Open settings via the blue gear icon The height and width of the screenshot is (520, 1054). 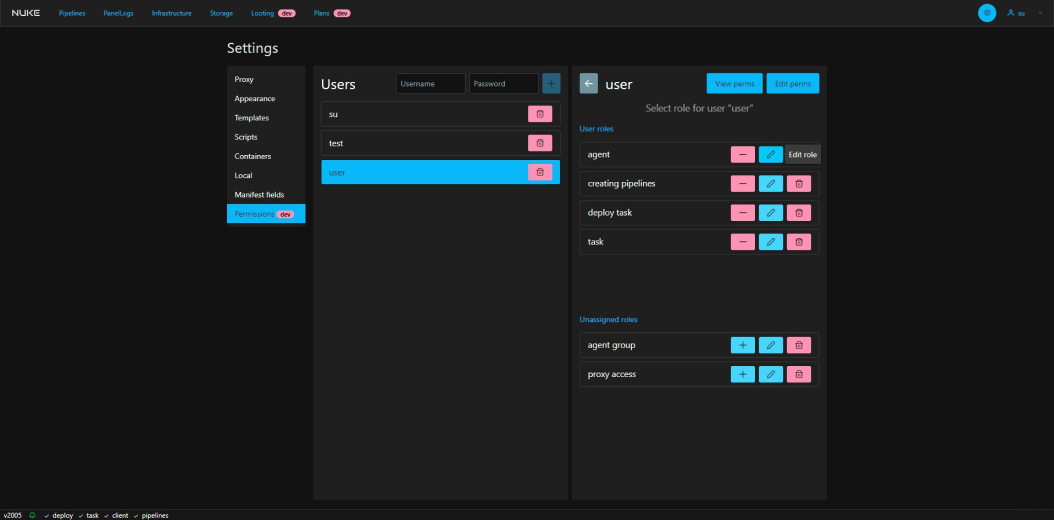(x=987, y=13)
